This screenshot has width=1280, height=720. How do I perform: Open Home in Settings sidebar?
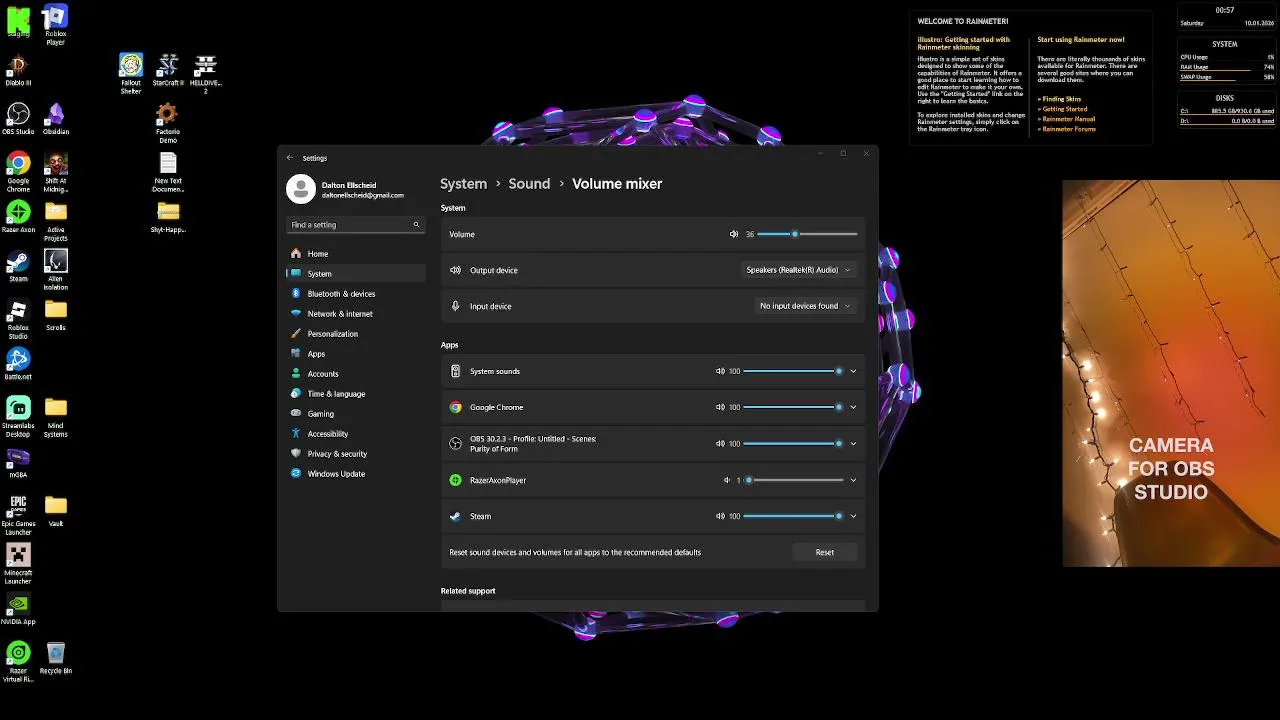pos(356,253)
